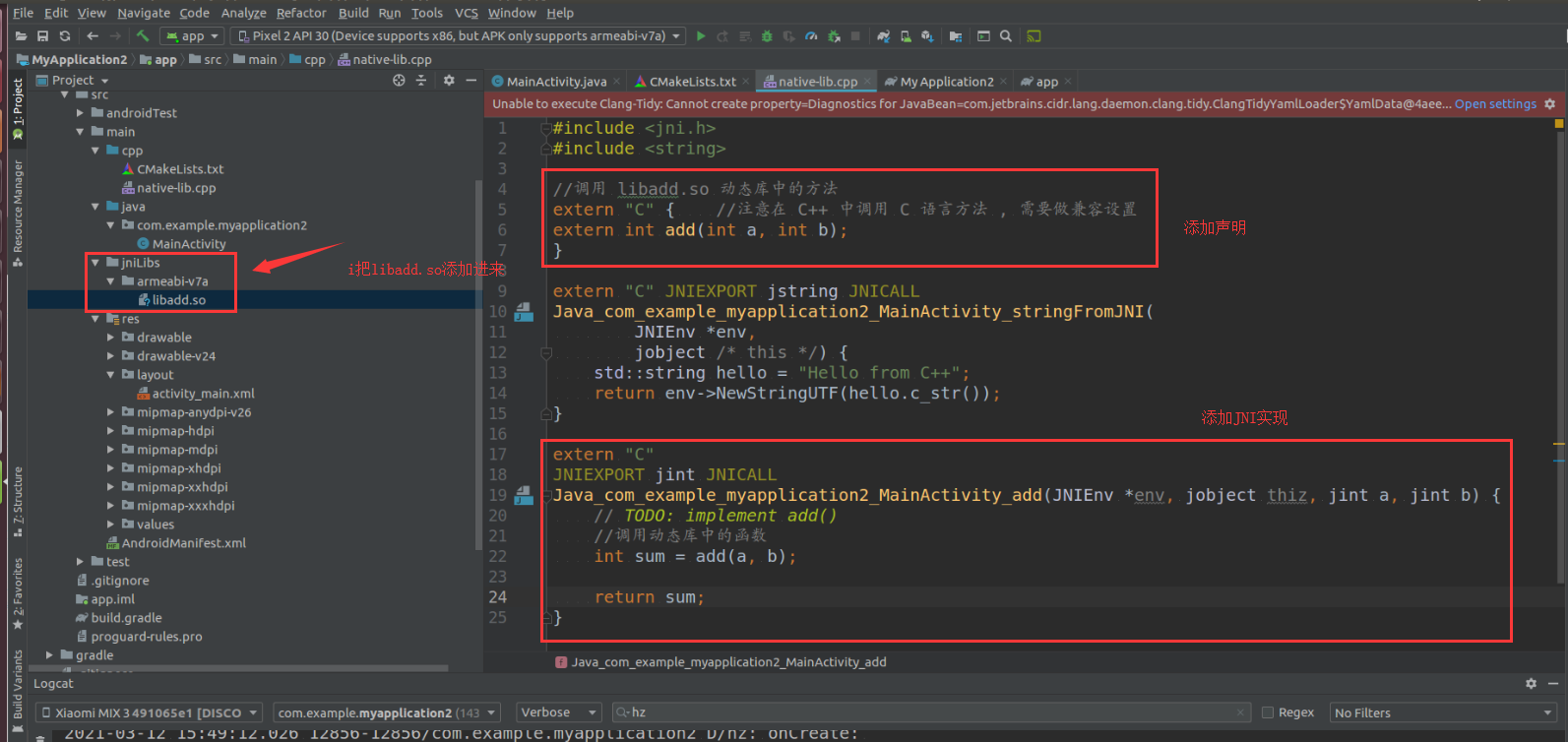1568x742 pixels.
Task: Open the 2: Favorites side tab
Action: point(18,594)
